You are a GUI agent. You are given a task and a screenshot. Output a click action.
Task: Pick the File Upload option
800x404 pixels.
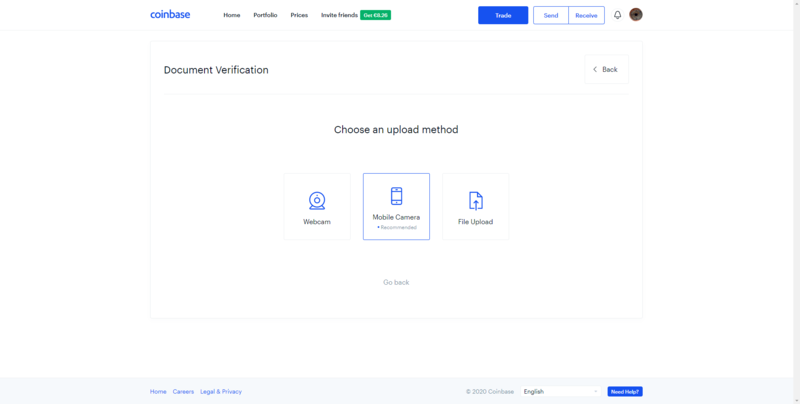click(476, 207)
